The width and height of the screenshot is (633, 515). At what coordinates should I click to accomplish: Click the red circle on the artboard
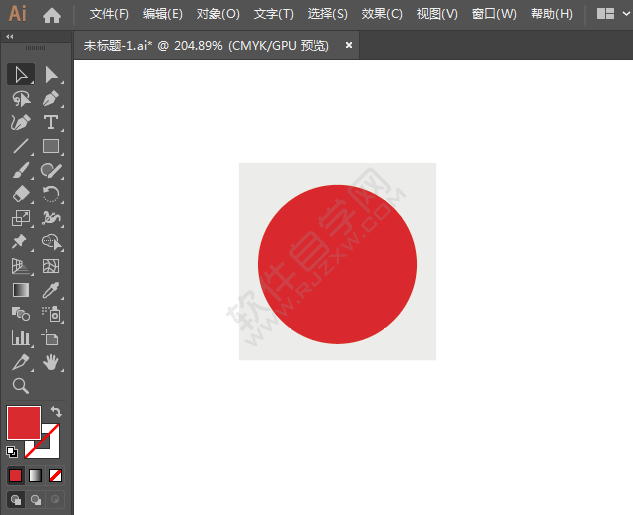tap(337, 264)
